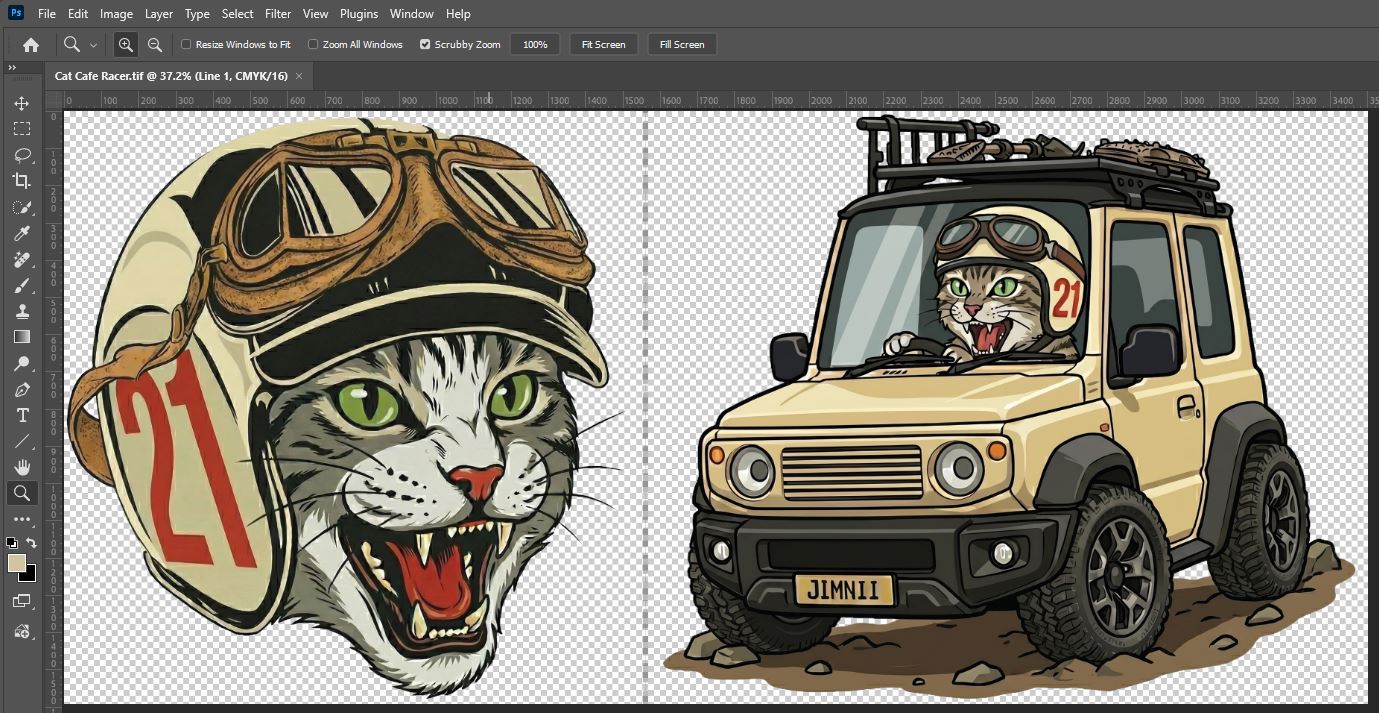Viewport: 1379px width, 713px height.
Task: Reset default foreground and background colors
Action: 11,542
